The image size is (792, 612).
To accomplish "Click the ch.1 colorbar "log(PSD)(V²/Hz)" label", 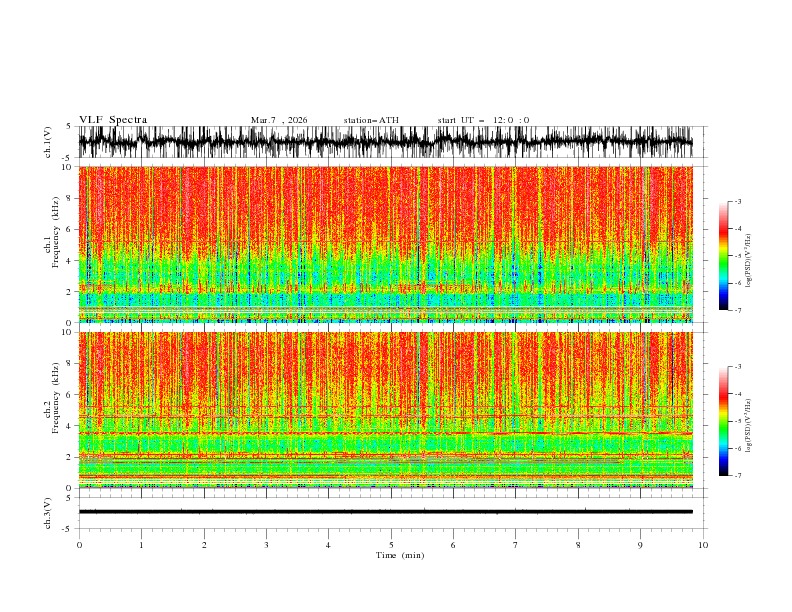I will [x=749, y=261].
